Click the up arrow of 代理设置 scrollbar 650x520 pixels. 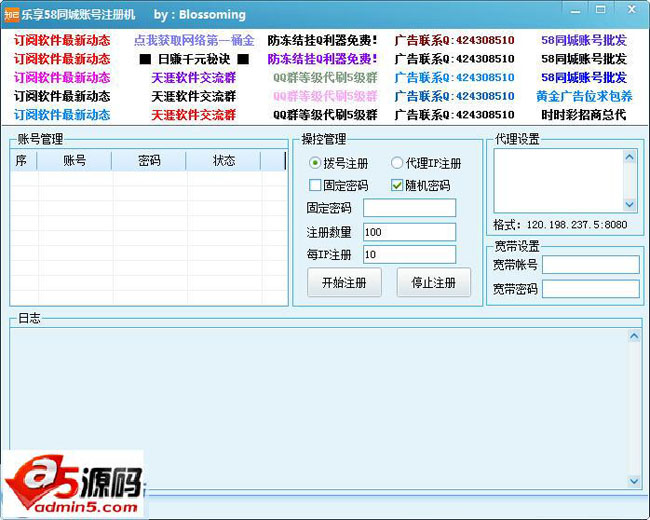630,157
